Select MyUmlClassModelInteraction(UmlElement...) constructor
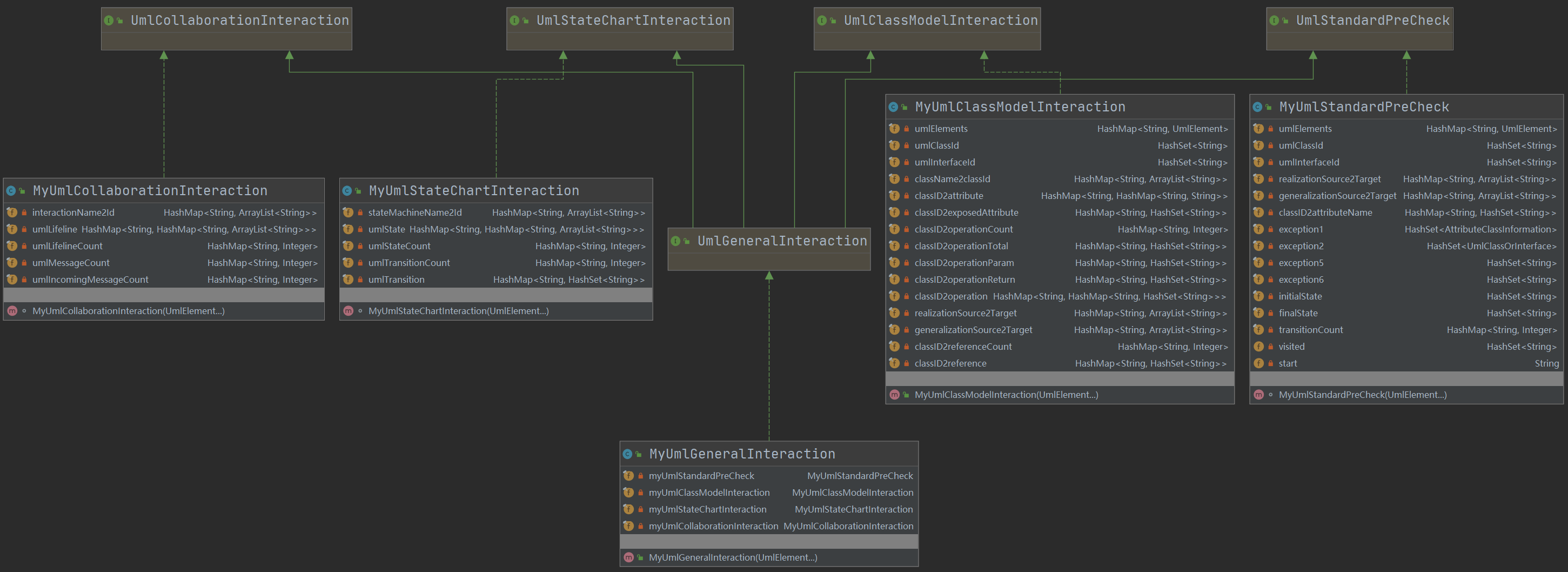The image size is (1568, 572). pos(1006,395)
